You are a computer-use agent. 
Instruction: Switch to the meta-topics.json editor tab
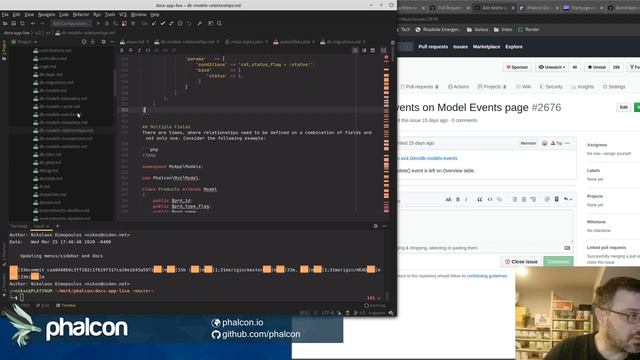(x=246, y=42)
